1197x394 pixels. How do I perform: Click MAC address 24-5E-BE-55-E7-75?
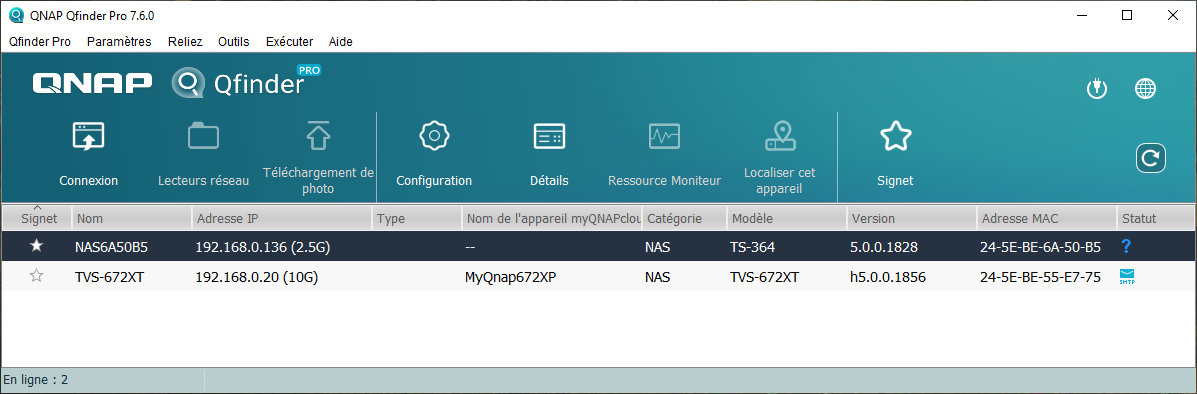tap(1041, 277)
